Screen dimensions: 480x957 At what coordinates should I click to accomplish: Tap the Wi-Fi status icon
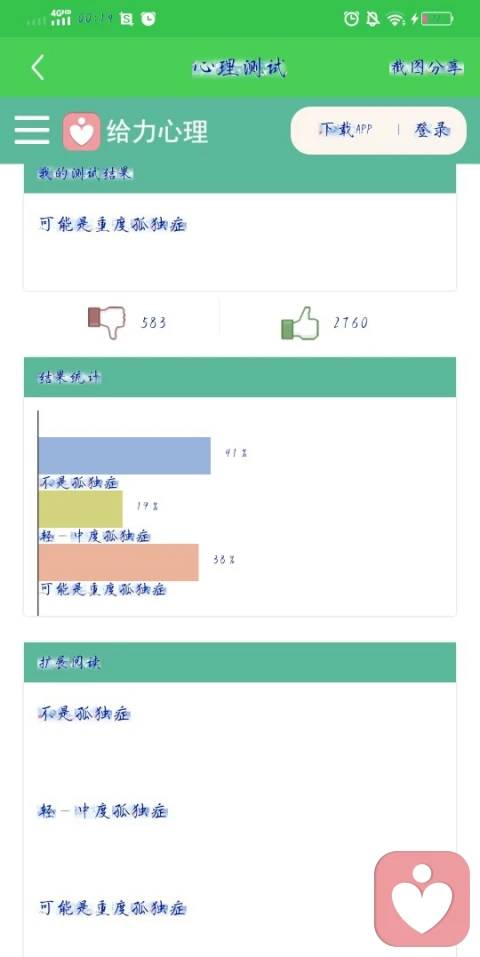(x=395, y=19)
